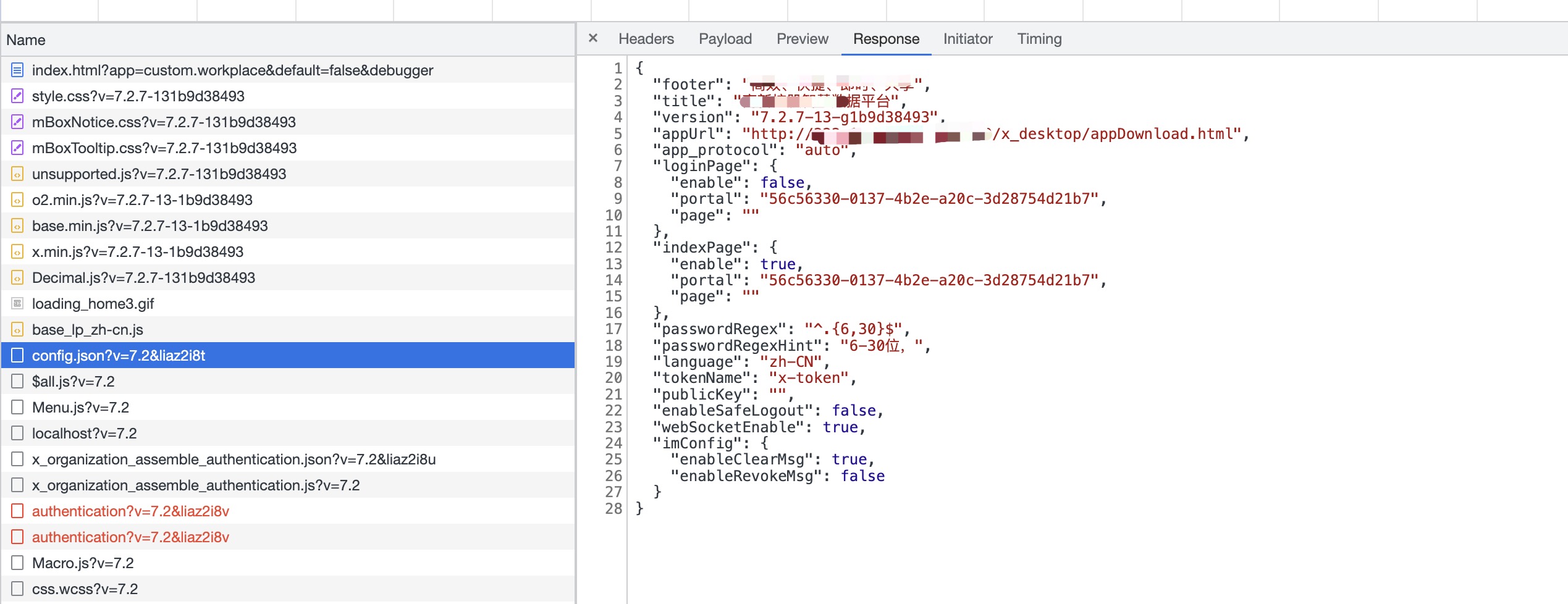The width and height of the screenshot is (1568, 604).
Task: Switch to the Headers tab
Action: [646, 39]
